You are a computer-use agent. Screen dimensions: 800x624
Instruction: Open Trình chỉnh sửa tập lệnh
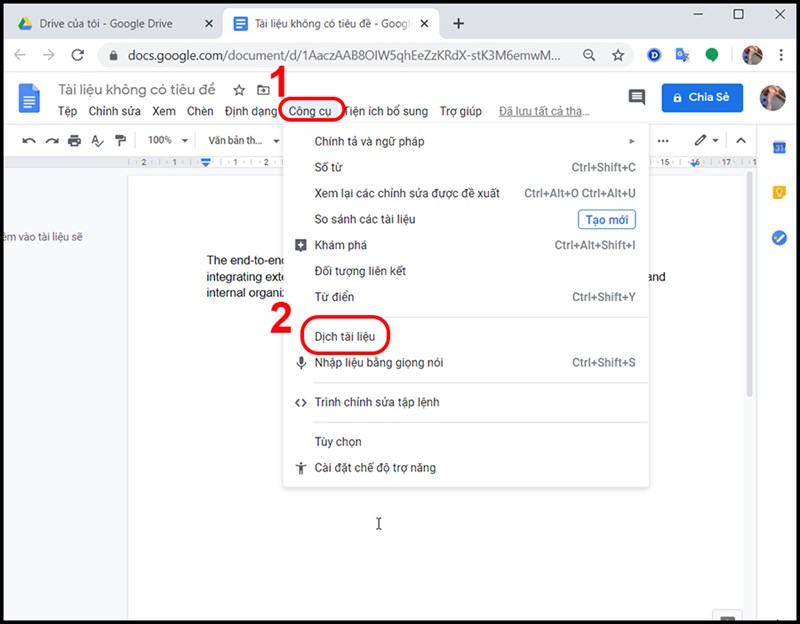[x=466, y=403]
